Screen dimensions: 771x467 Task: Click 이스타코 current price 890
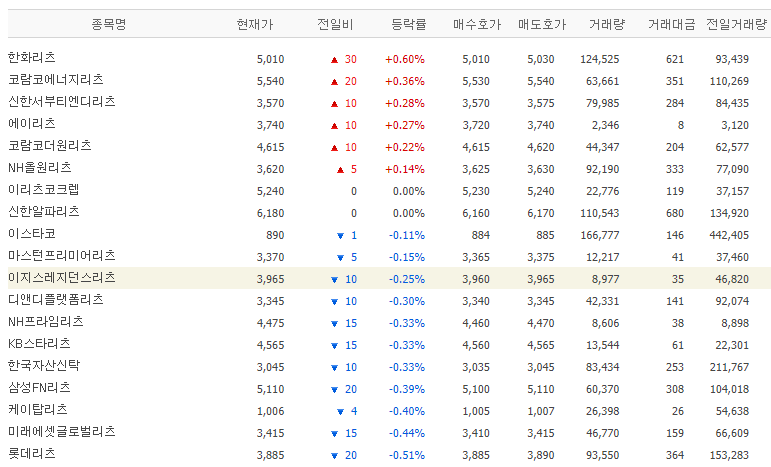[x=275, y=235]
